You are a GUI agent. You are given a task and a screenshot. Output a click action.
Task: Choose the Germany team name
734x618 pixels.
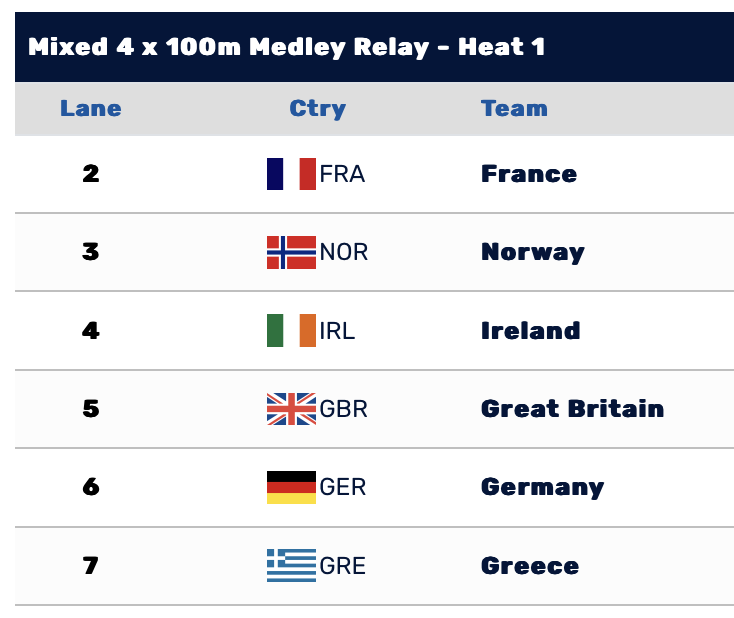(x=542, y=487)
